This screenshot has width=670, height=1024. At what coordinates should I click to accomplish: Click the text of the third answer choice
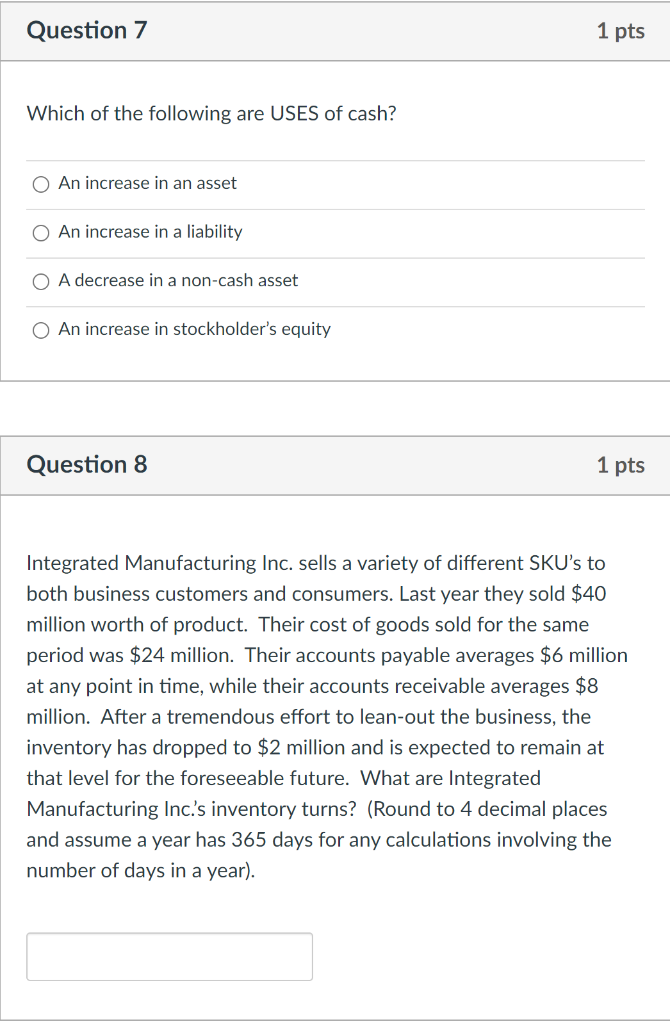click(177, 280)
